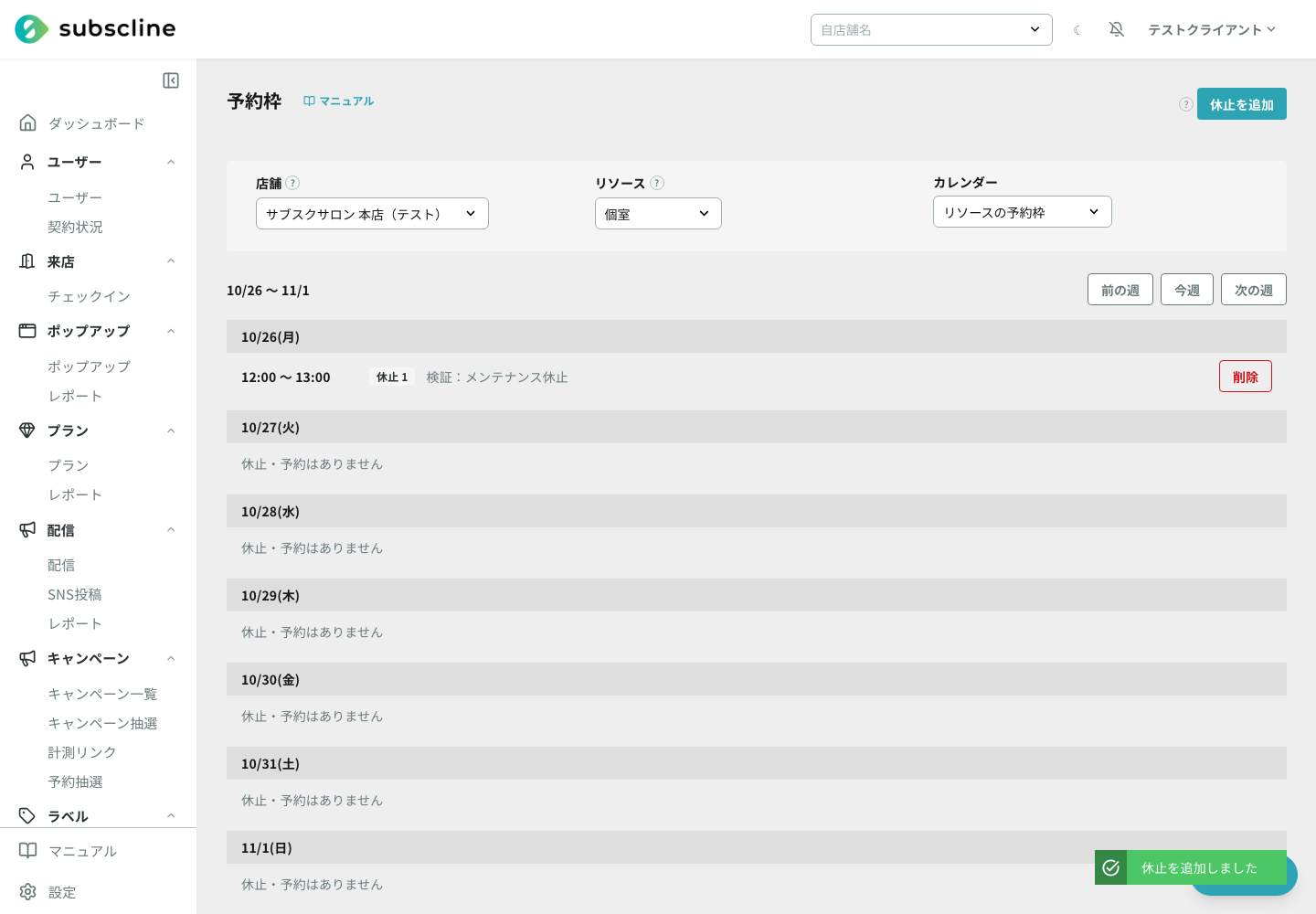Click the 検証：メンテナンス休止 text
The height and width of the screenshot is (914, 1316).
coord(497,377)
